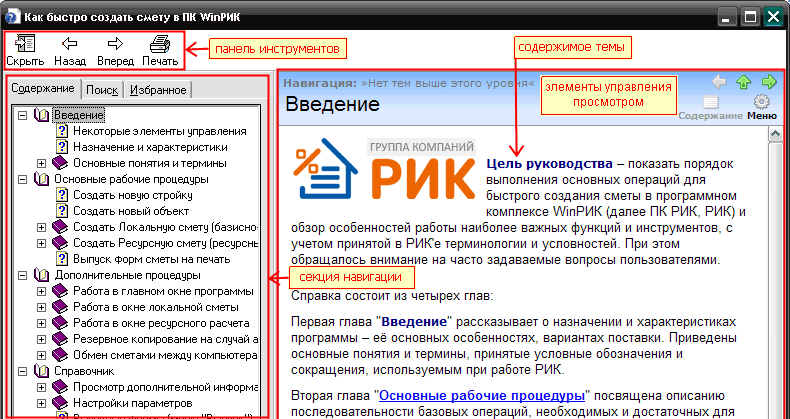Select the Дополнительные процедуры tree label
790x419 pixels.
coord(127,275)
